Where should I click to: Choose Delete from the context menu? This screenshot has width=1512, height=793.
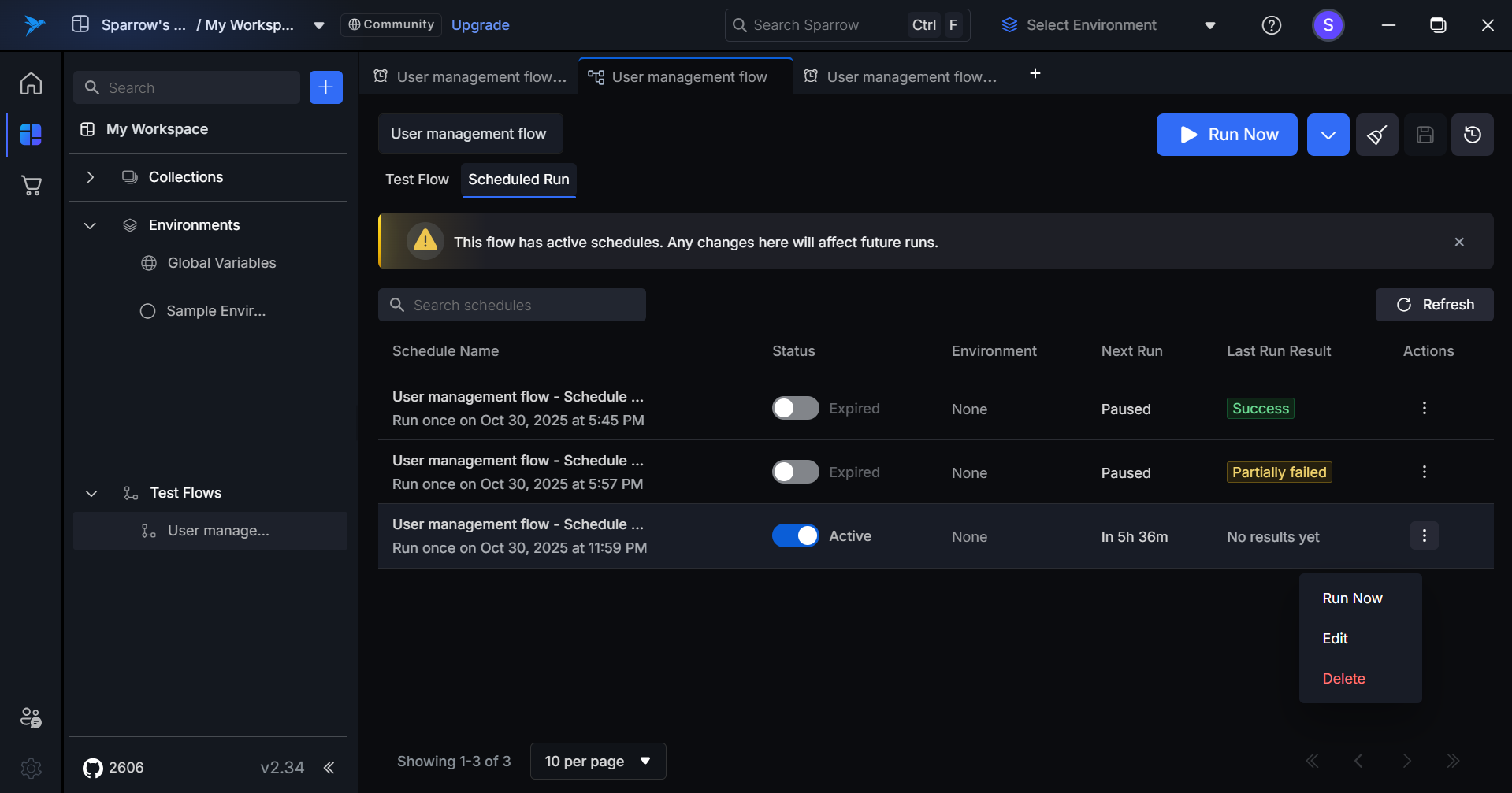pyautogui.click(x=1343, y=679)
